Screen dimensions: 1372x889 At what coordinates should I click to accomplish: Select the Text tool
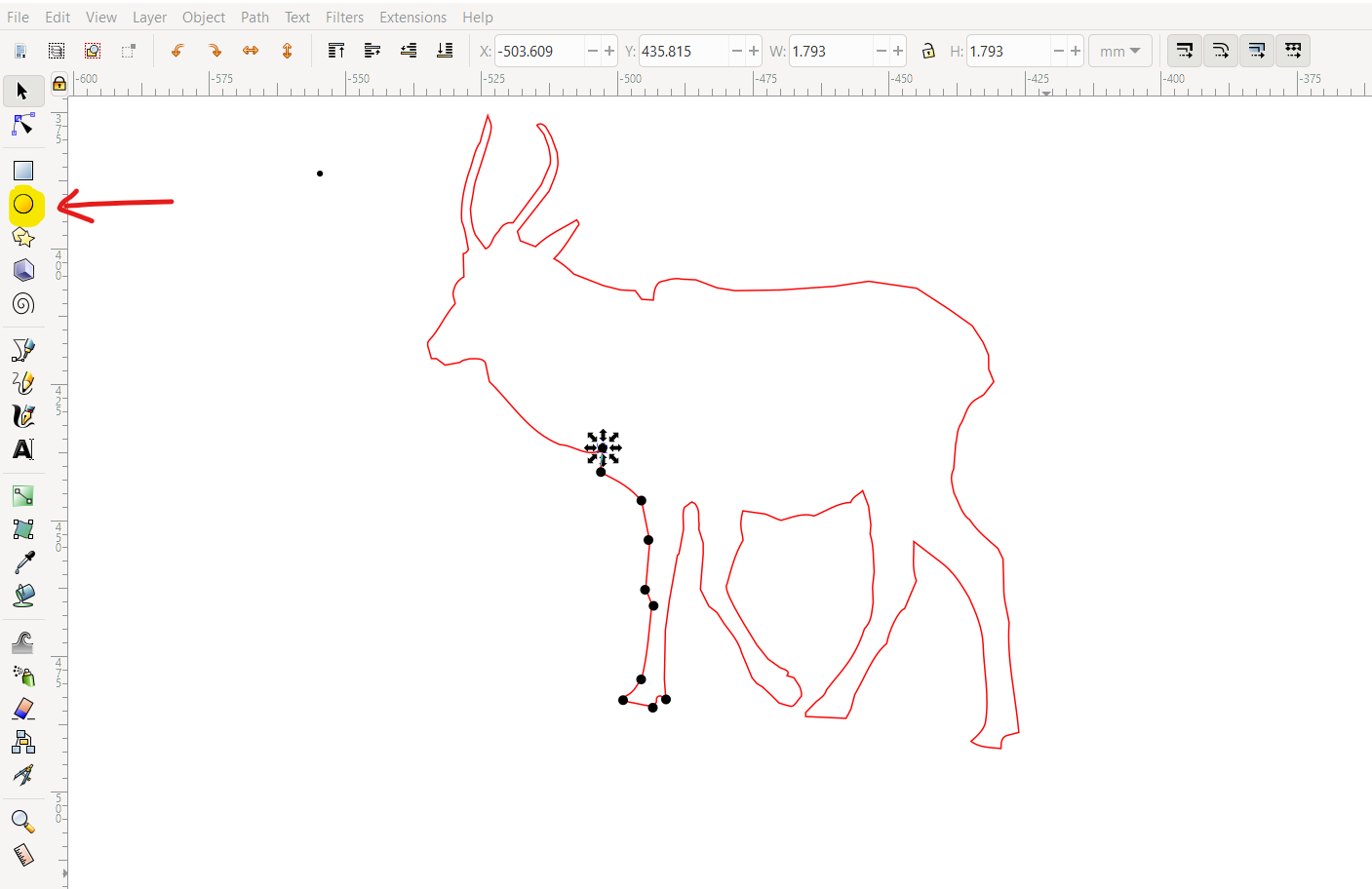click(x=21, y=449)
